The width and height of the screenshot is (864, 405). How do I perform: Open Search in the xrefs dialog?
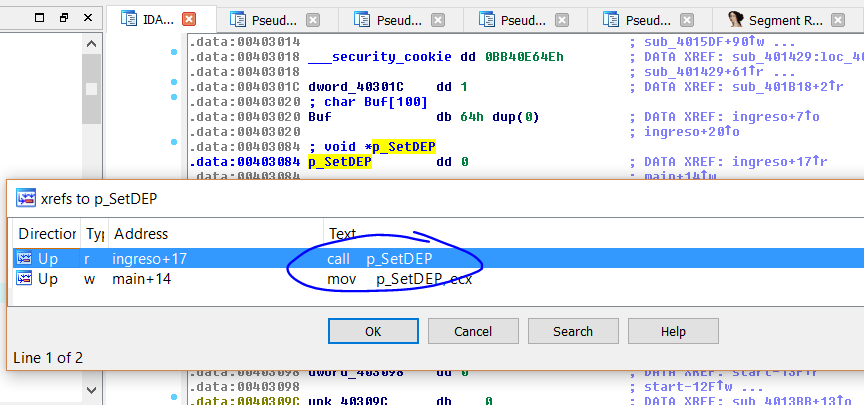(573, 331)
